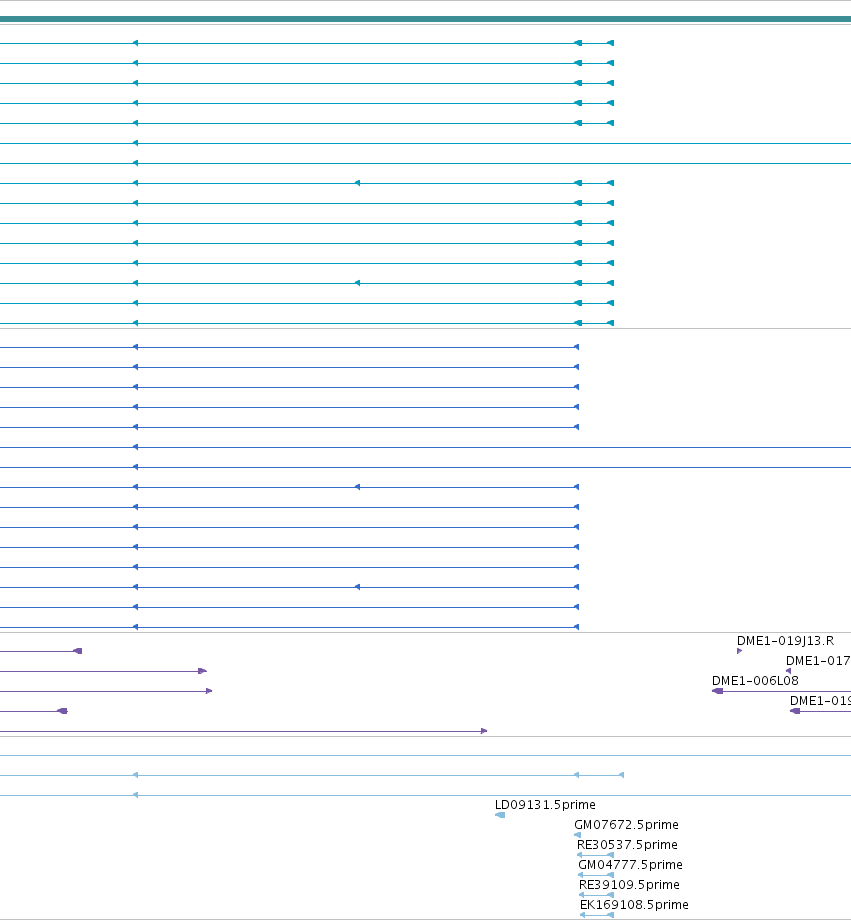
Task: Click the LD09131.5prime label
Action: (545, 804)
